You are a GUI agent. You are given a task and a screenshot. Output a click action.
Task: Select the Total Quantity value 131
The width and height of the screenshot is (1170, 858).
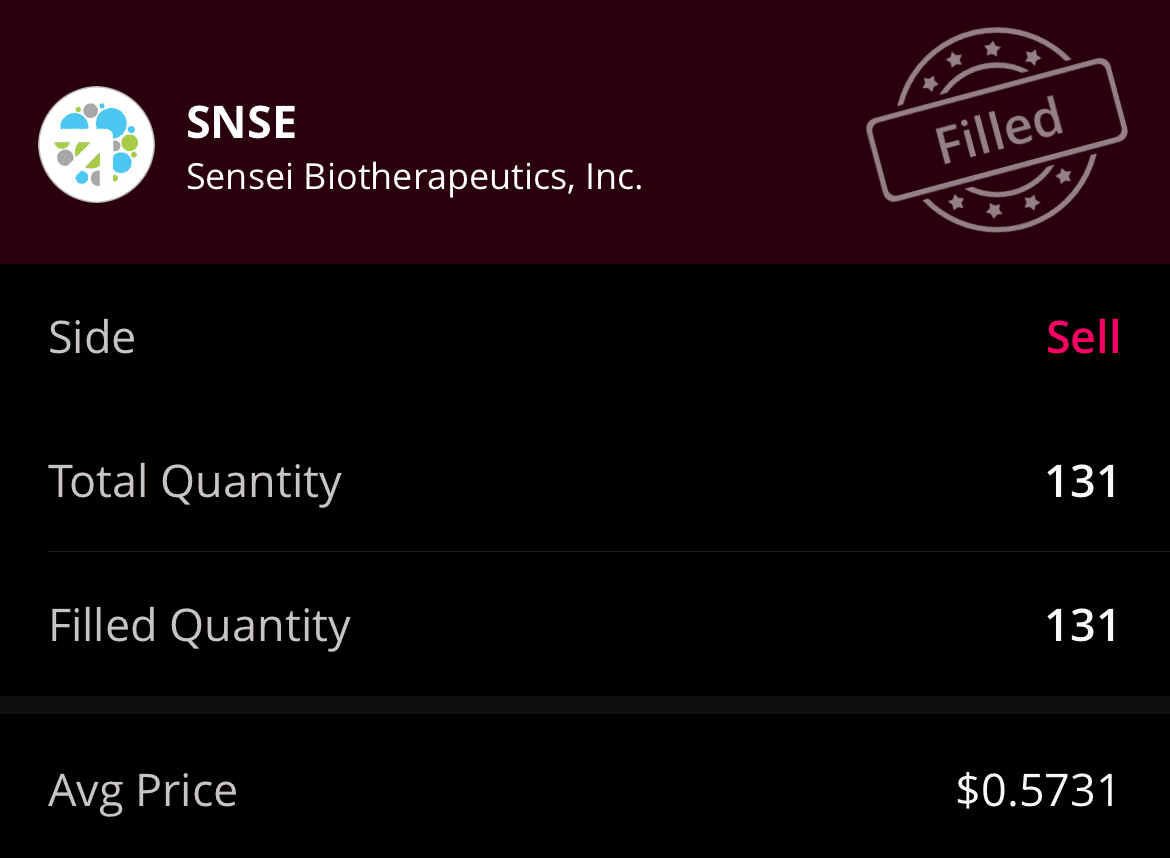1081,482
